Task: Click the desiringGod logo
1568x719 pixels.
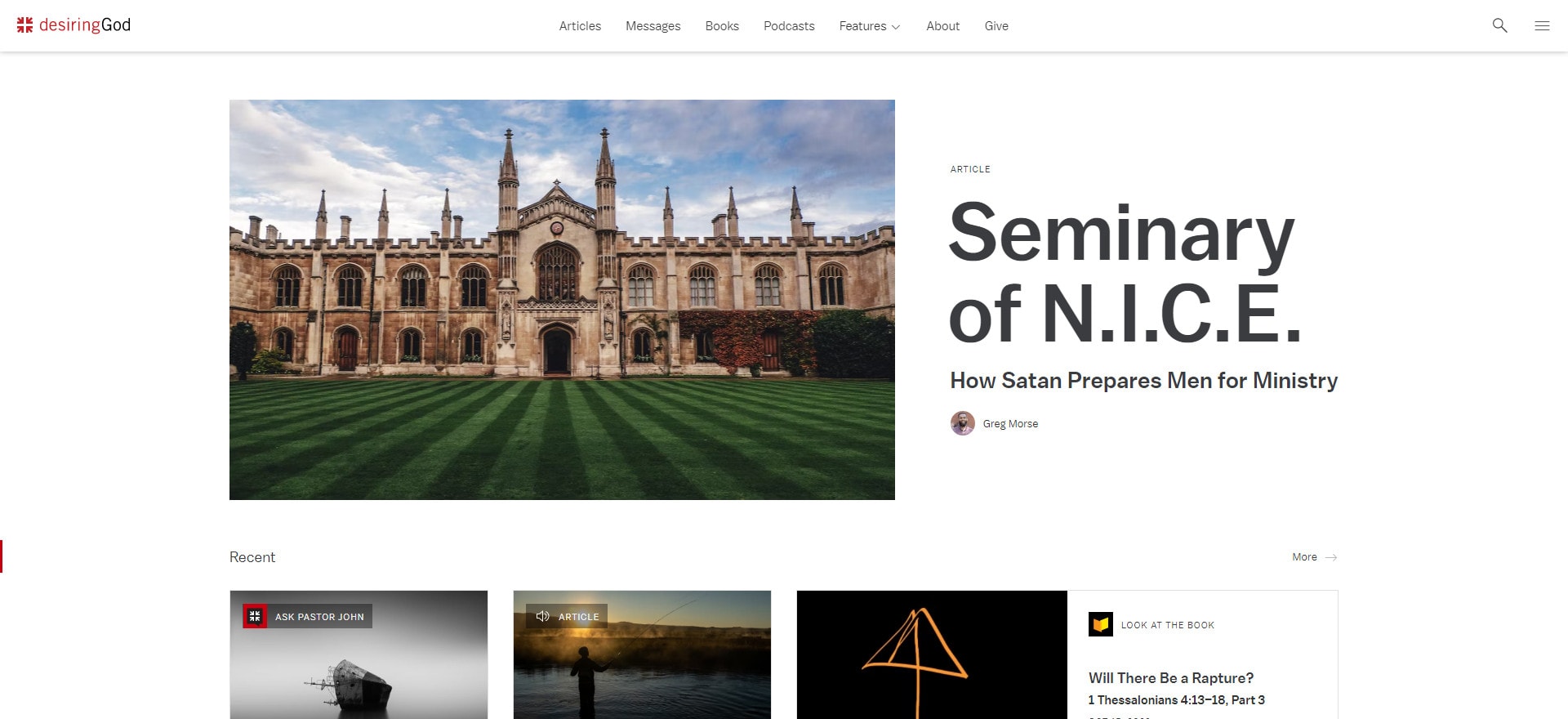Action: tap(73, 25)
